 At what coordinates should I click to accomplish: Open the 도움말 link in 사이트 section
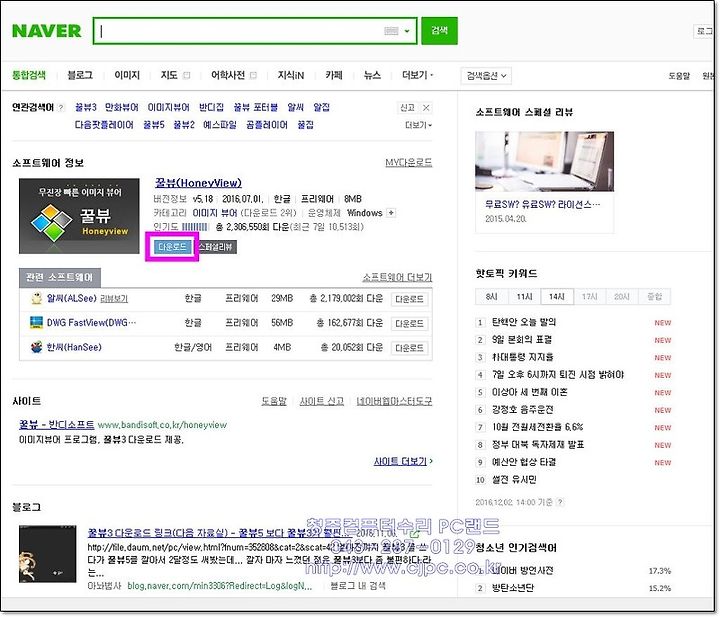coord(274,401)
